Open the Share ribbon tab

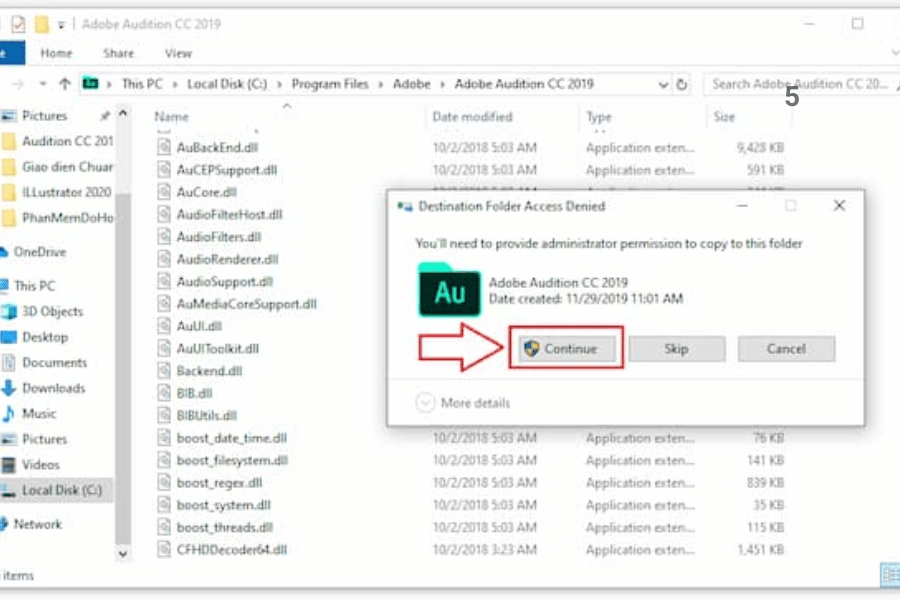point(118,53)
